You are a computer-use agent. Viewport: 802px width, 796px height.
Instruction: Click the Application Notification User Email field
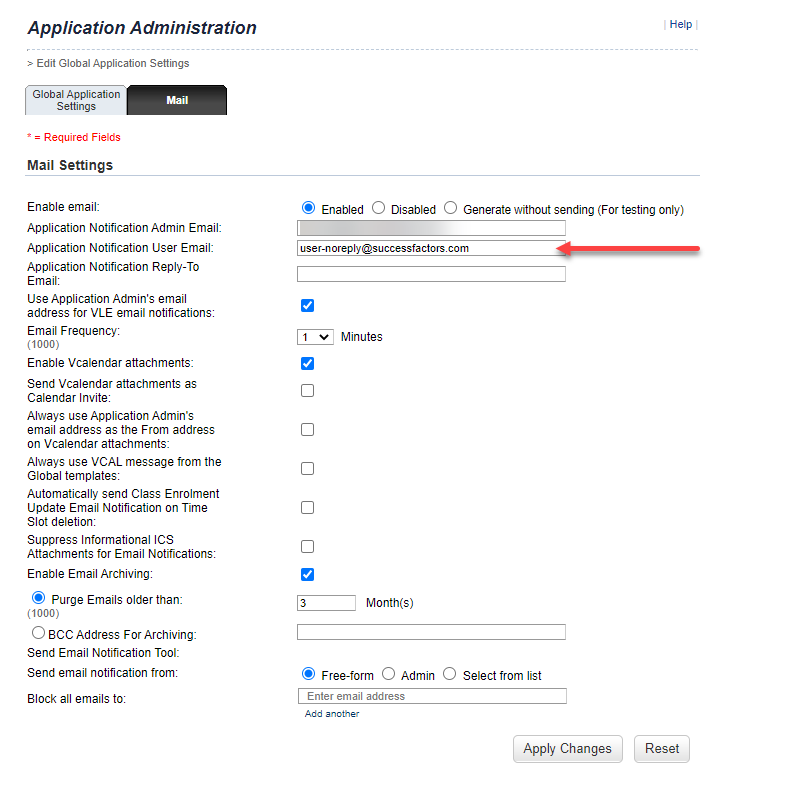431,248
